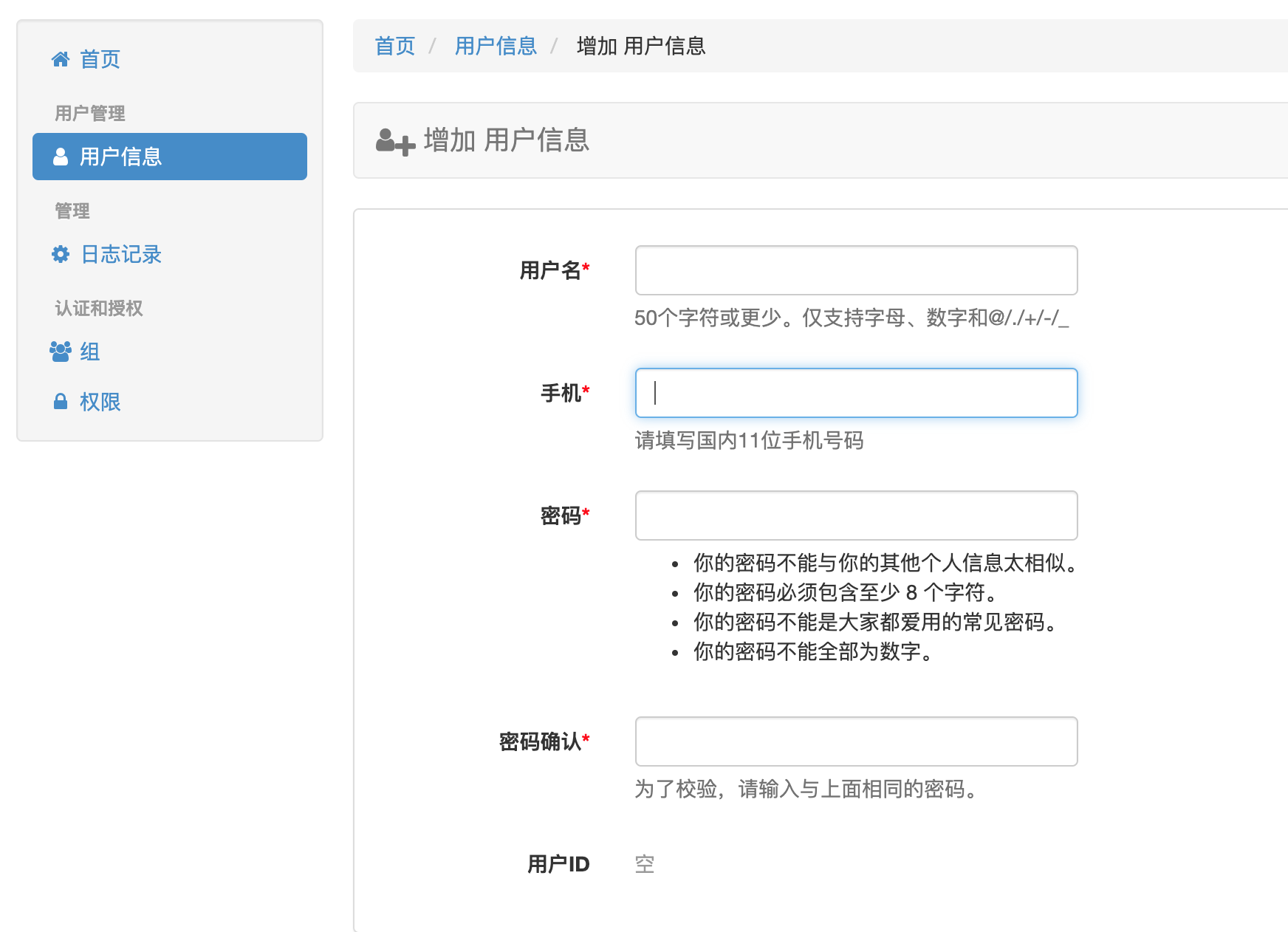
Task: Open 首页 from the sidebar
Action: [100, 60]
